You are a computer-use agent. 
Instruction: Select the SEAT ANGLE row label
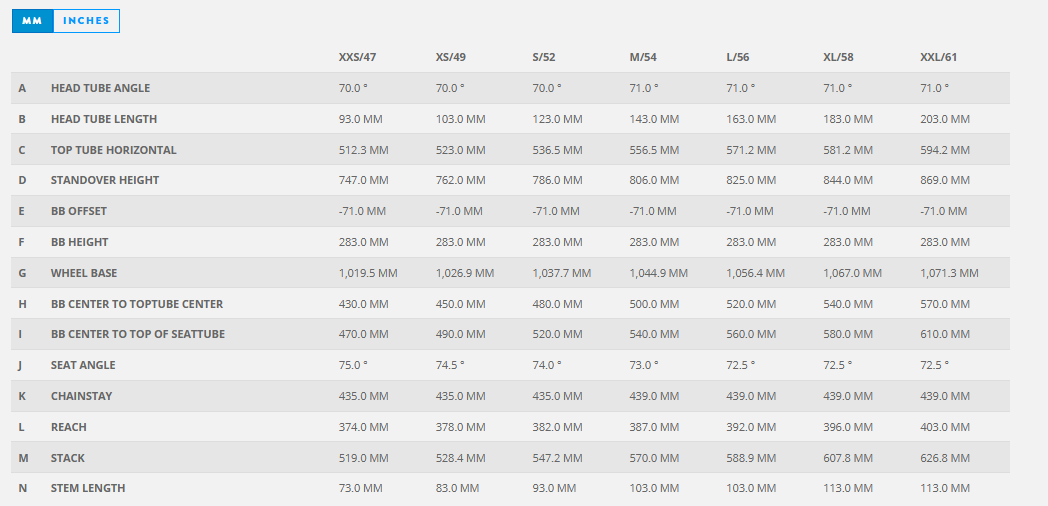tap(85, 365)
